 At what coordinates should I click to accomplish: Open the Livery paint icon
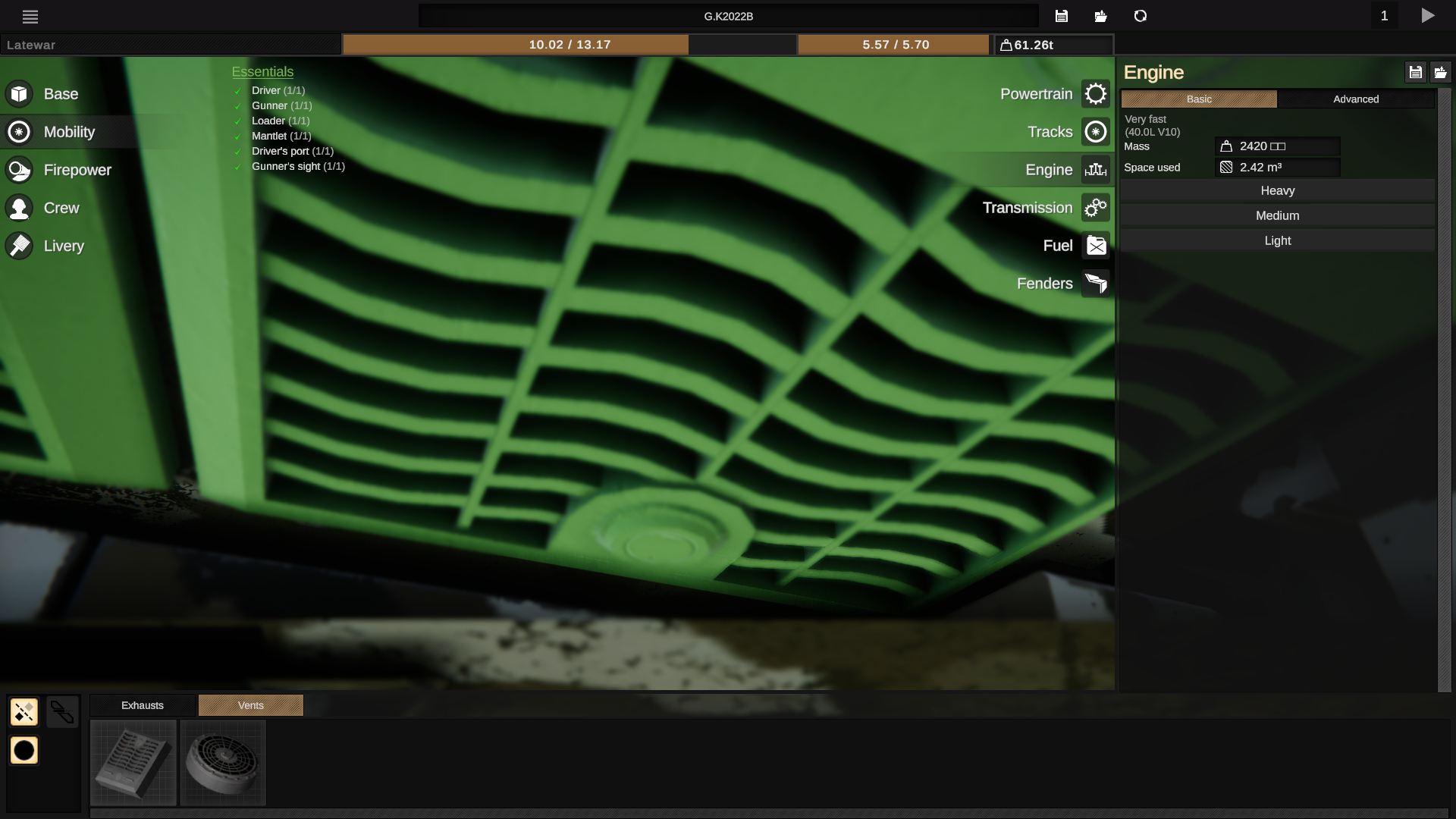coord(19,246)
